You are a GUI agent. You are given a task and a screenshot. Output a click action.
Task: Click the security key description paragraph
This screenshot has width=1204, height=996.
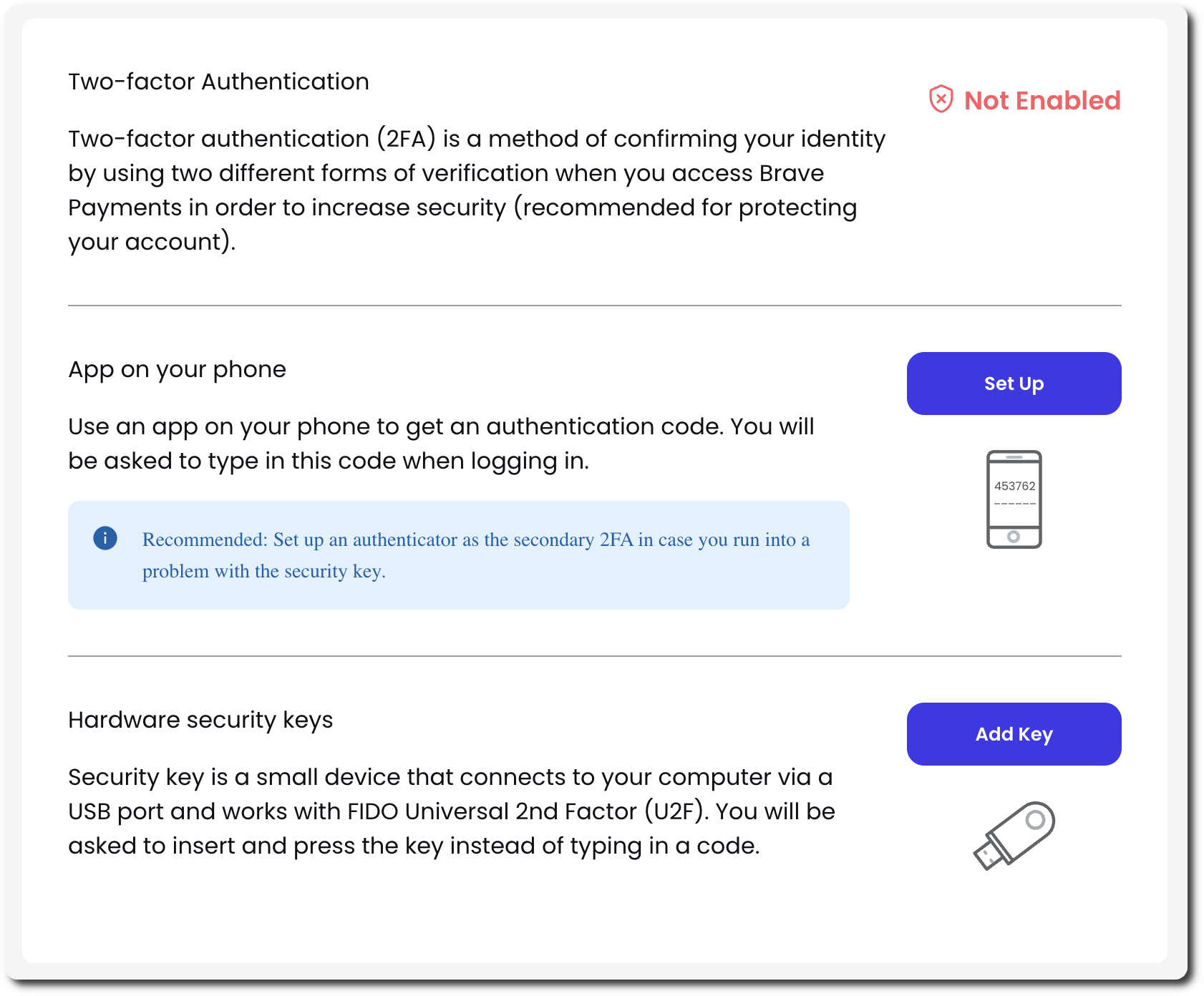[x=451, y=811]
